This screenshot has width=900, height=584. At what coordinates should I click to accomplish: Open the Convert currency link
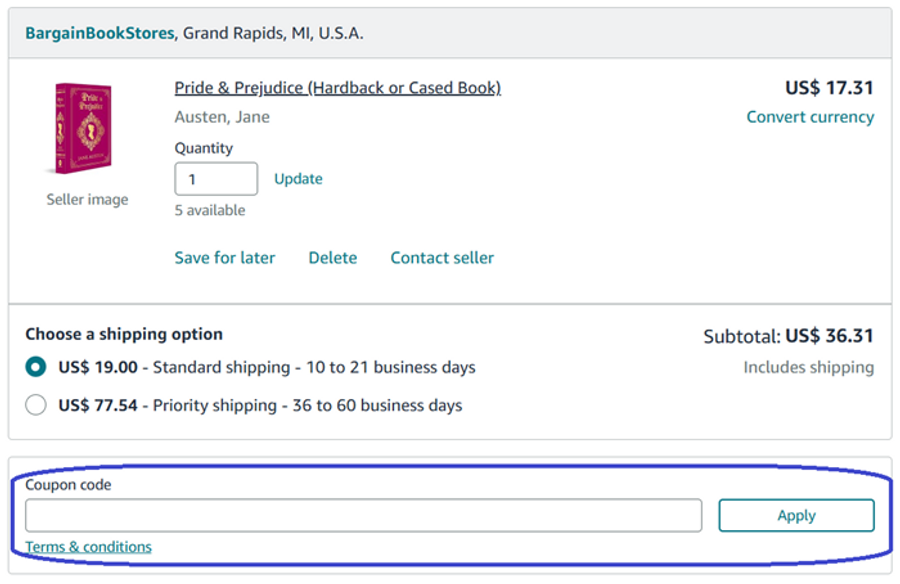[810, 117]
